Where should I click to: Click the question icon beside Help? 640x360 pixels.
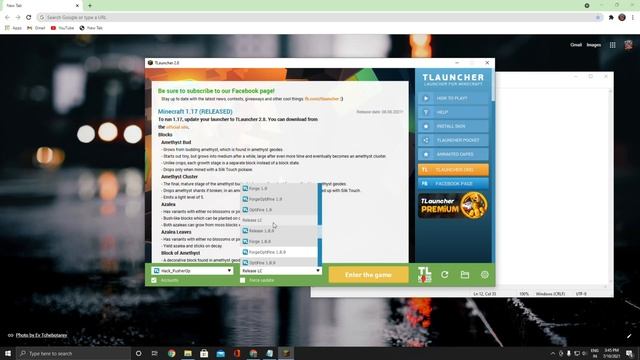(426, 112)
